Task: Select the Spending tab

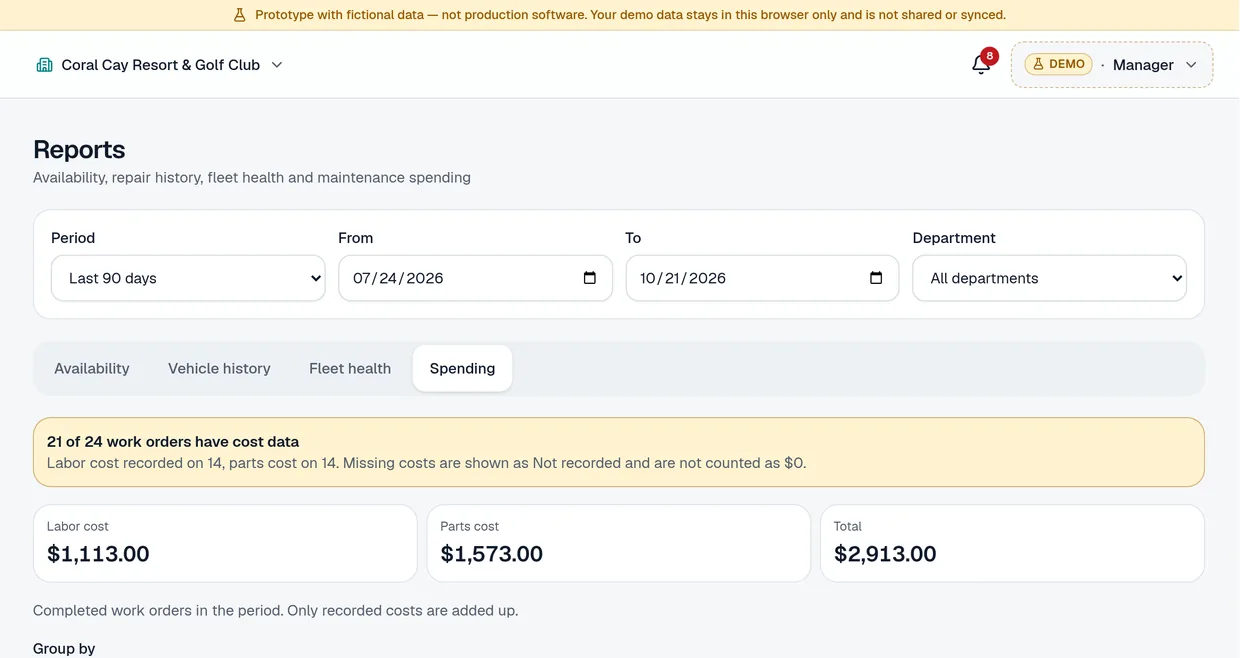Action: click(462, 368)
